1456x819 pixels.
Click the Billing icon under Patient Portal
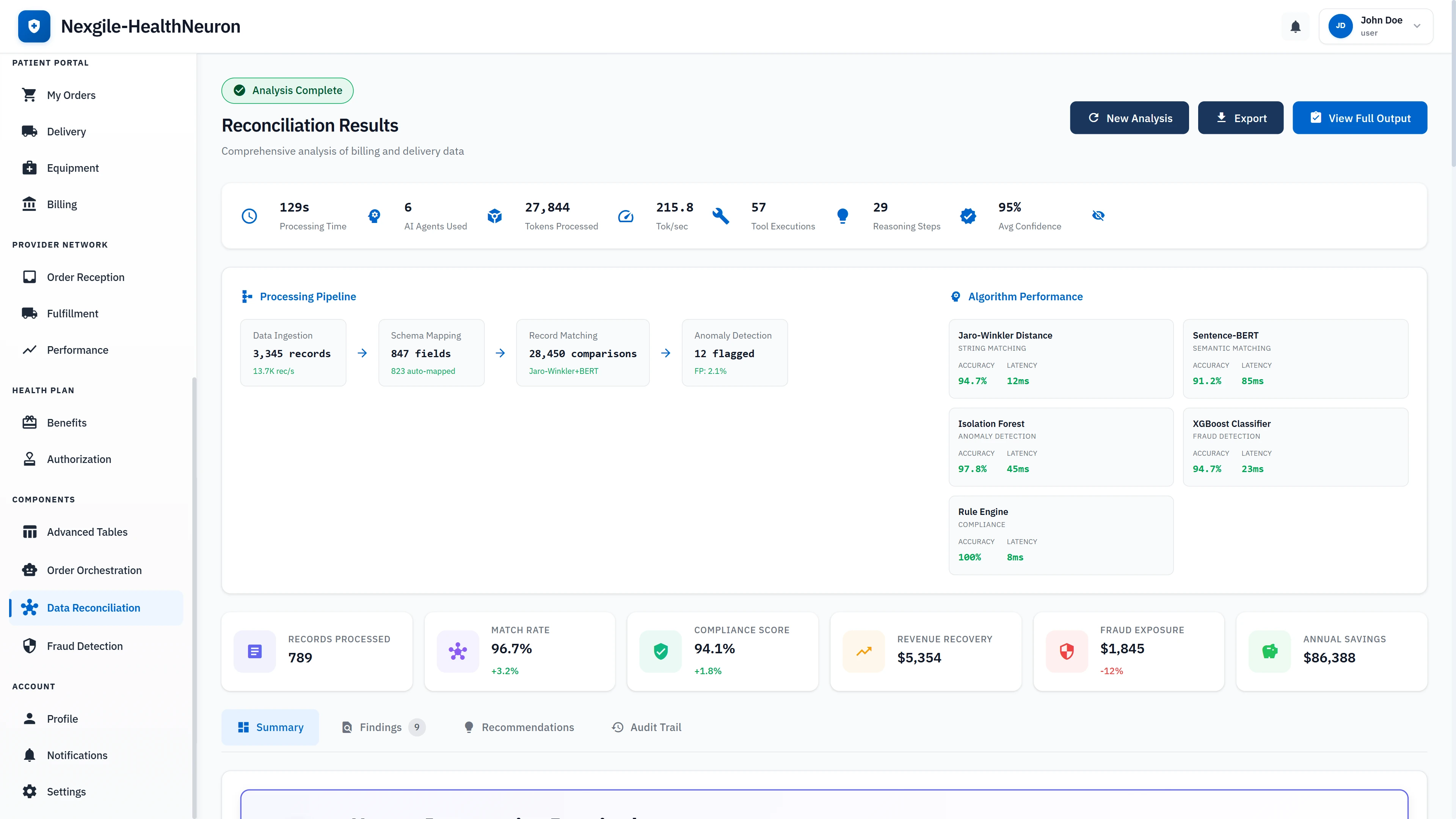click(x=30, y=204)
